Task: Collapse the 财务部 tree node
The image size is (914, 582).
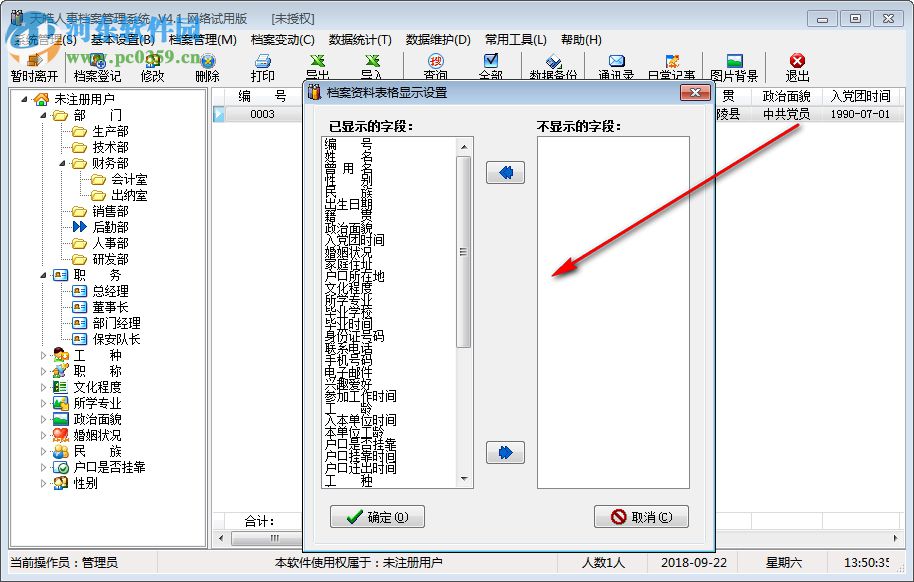Action: (x=62, y=163)
